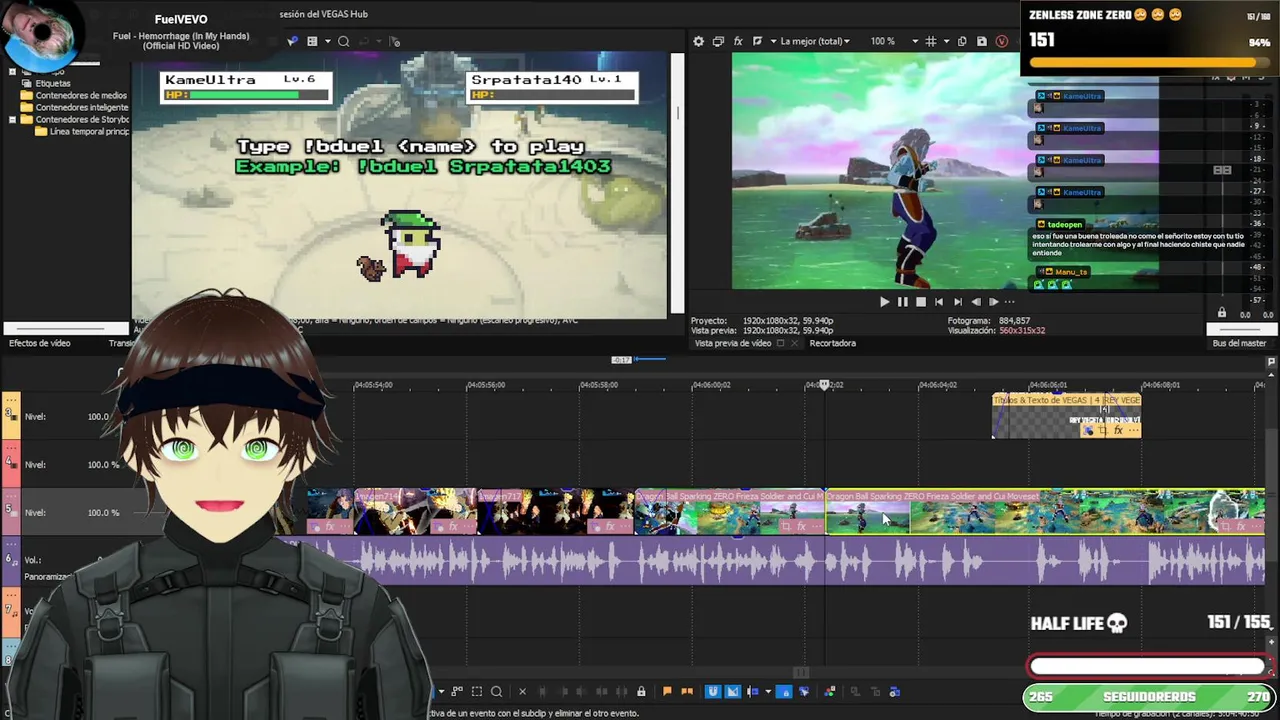Toggle dock square on Vista previa tab
Viewport: 1280px width, 720px height.
tap(780, 343)
